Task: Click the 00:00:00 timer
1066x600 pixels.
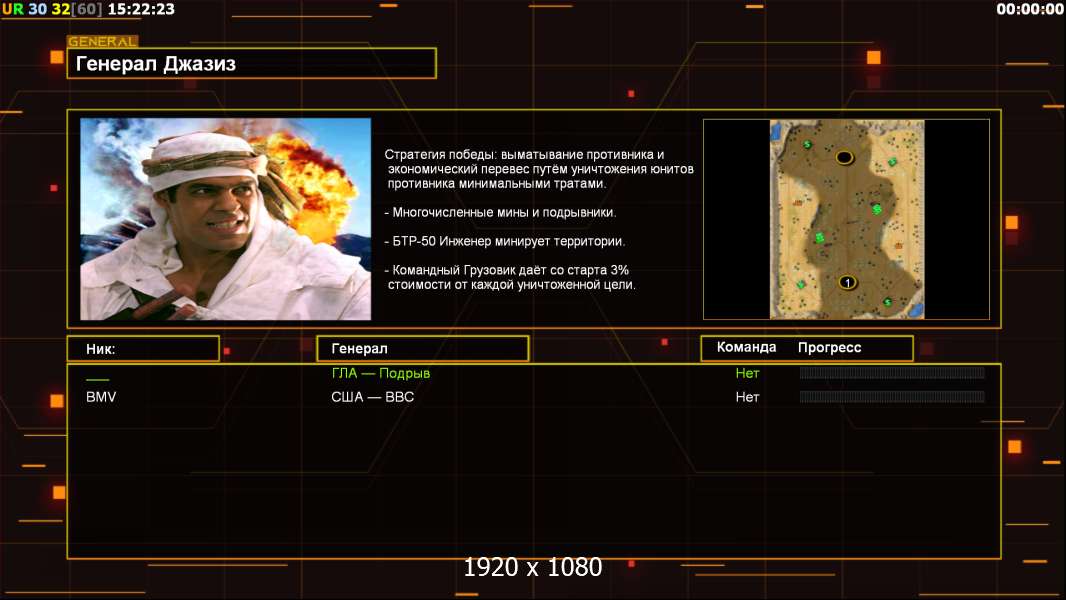Action: (x=1029, y=10)
